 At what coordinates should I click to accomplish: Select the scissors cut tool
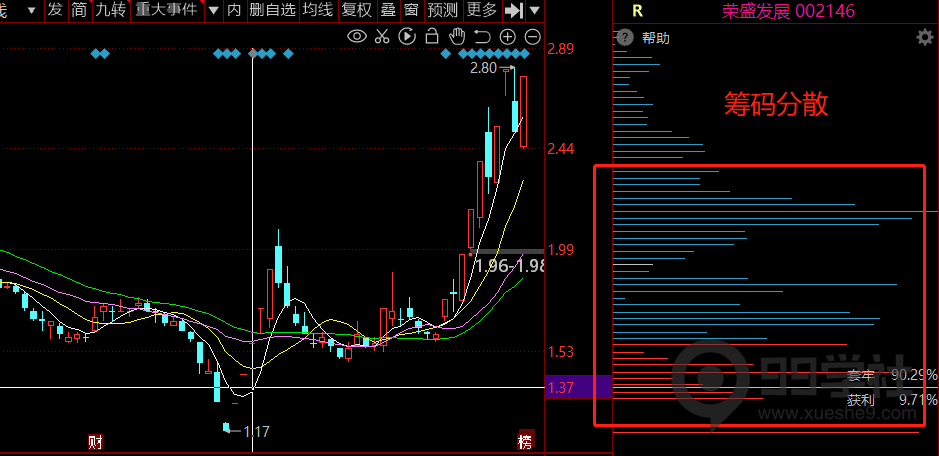coord(382,36)
